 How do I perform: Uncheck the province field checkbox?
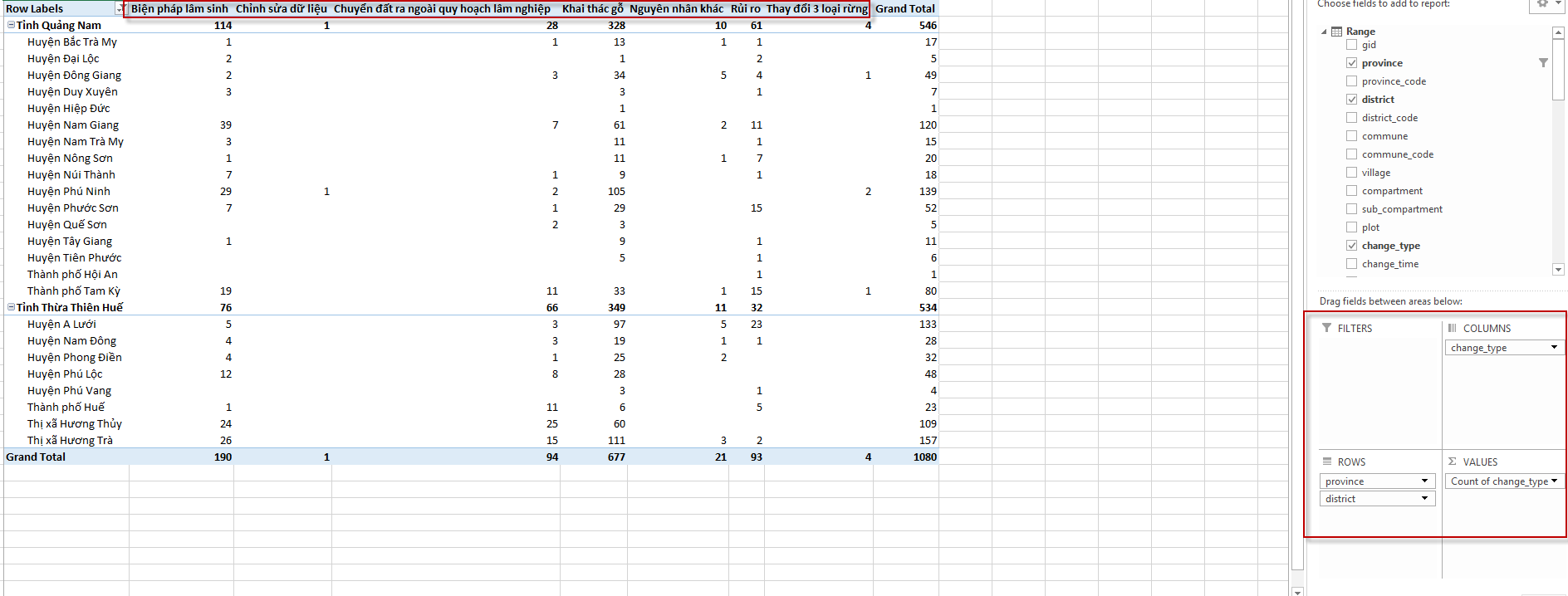pos(1352,63)
